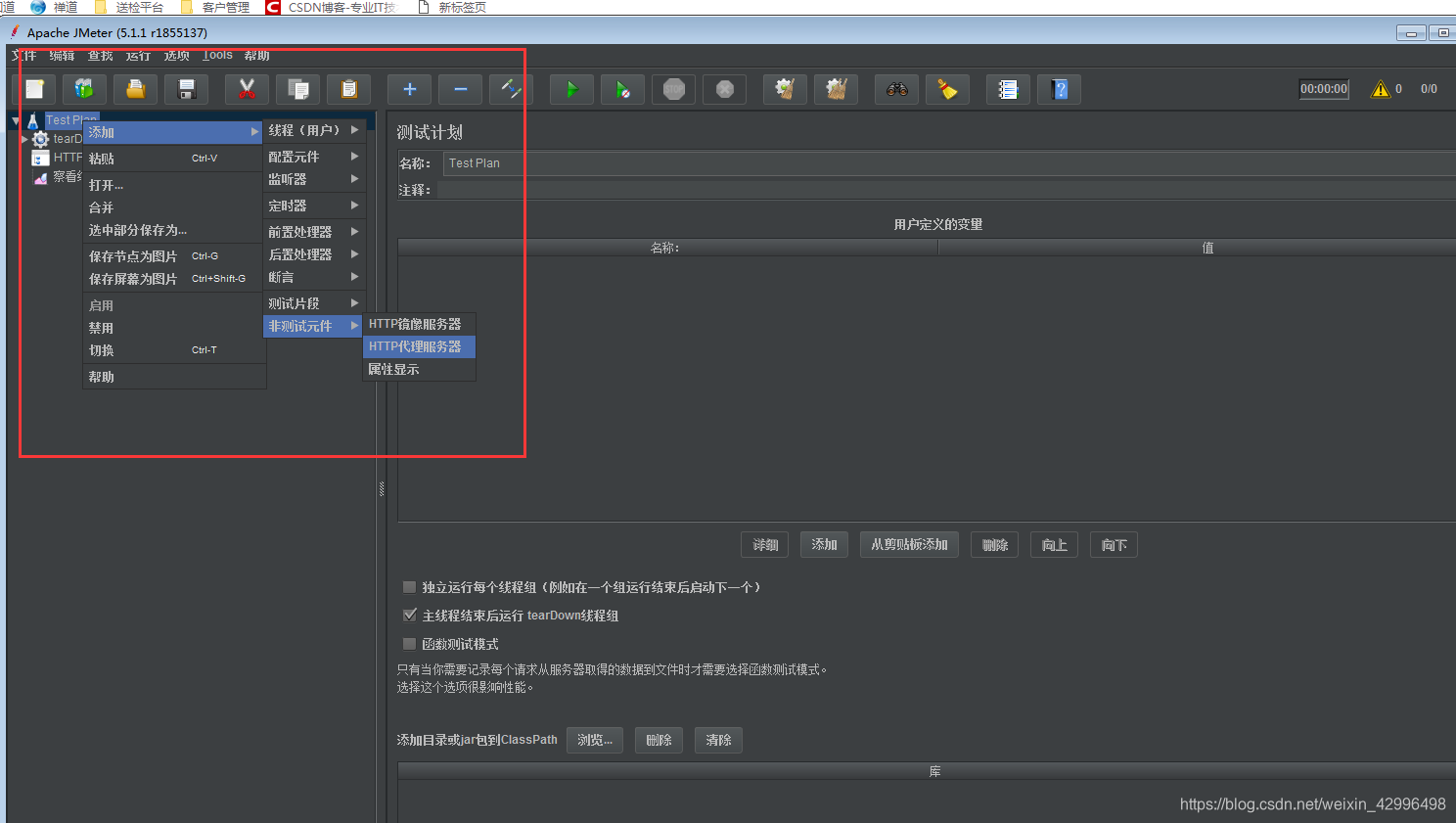Click 浏览... button for ClassPath
This screenshot has height=823, width=1456.
595,740
